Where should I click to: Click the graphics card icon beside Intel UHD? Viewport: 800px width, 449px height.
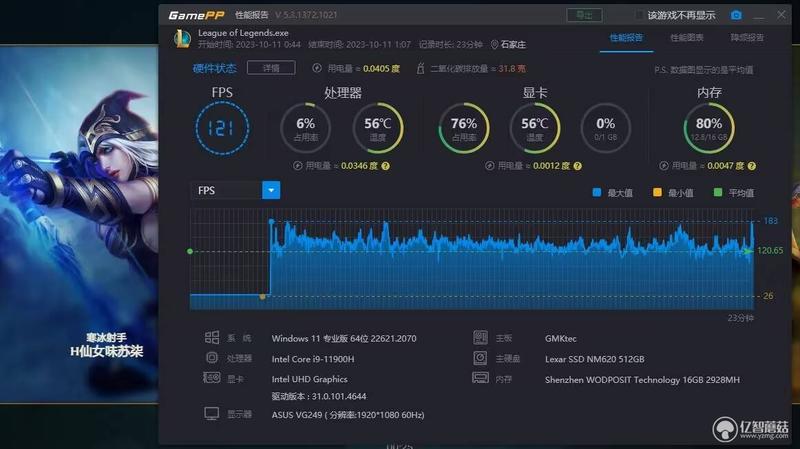coord(212,378)
